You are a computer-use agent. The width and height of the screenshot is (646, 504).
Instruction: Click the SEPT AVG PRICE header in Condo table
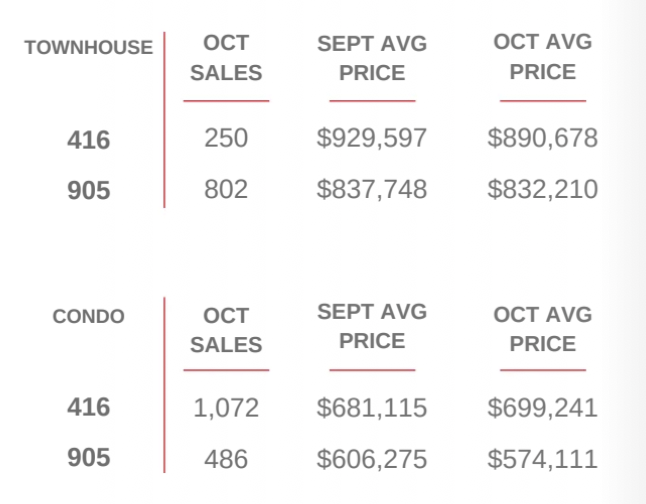click(372, 326)
